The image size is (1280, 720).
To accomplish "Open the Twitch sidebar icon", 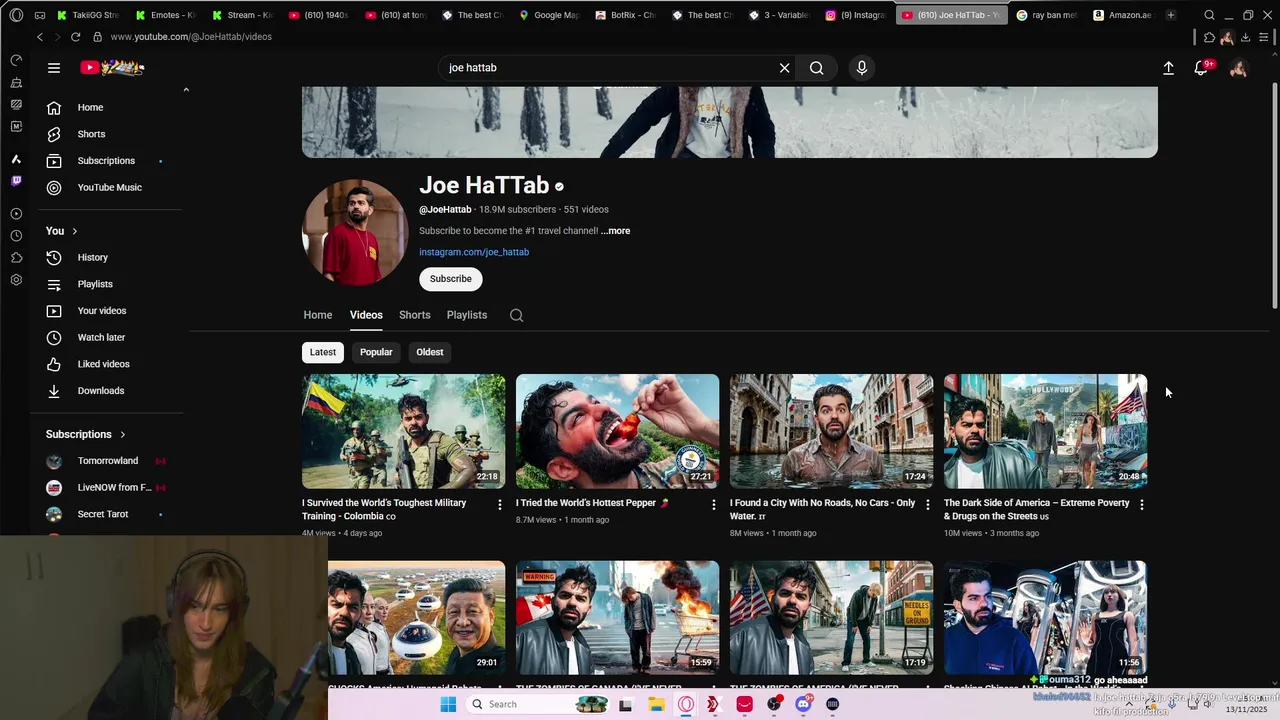I will click(16, 181).
